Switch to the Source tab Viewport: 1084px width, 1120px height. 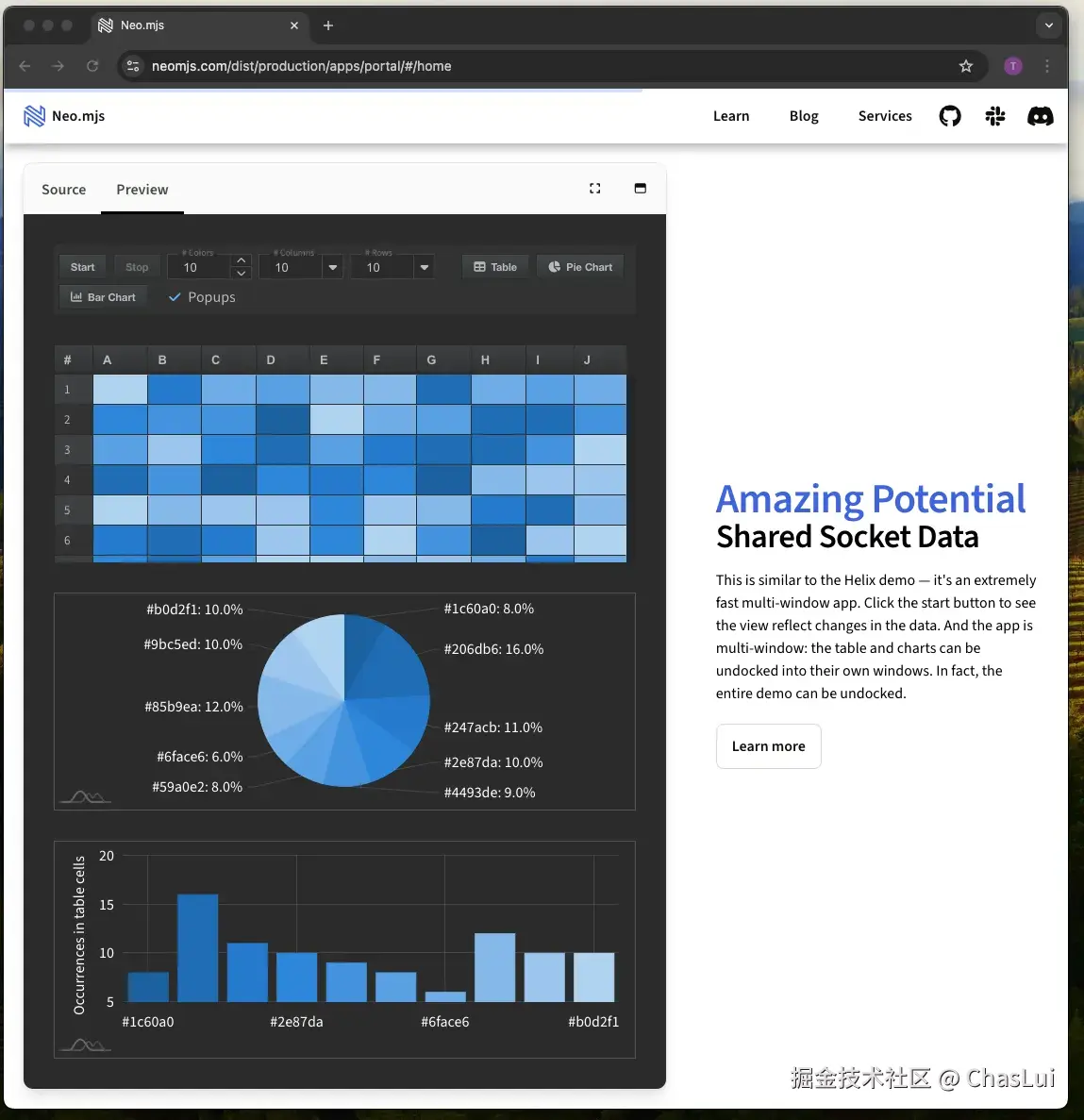(63, 190)
